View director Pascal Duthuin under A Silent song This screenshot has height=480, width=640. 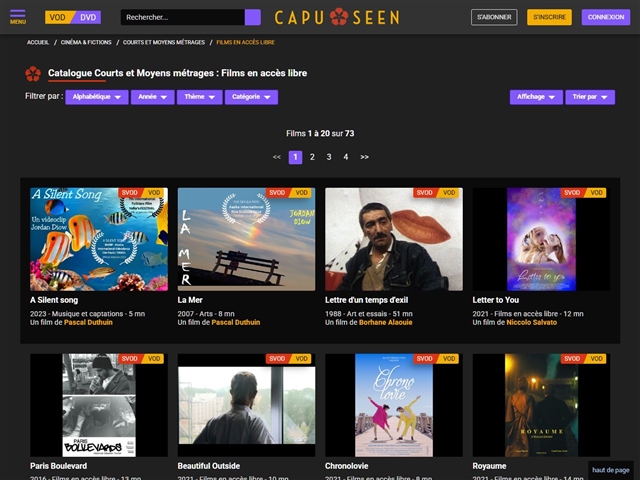pyautogui.click(x=88, y=322)
